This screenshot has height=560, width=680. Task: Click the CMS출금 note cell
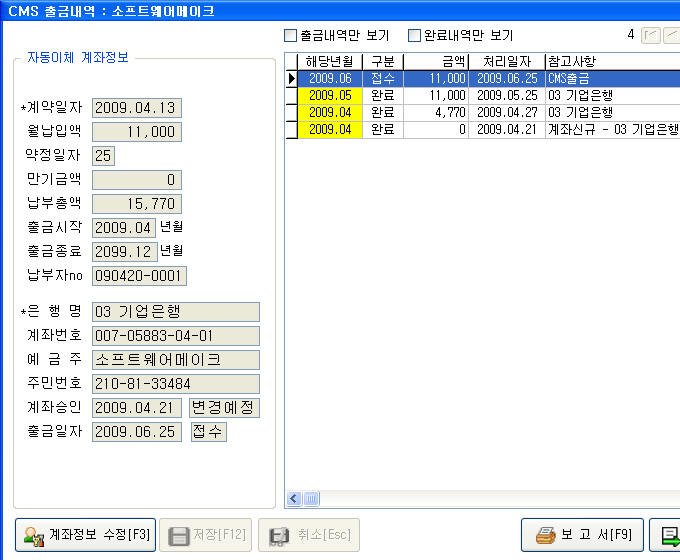click(612, 79)
